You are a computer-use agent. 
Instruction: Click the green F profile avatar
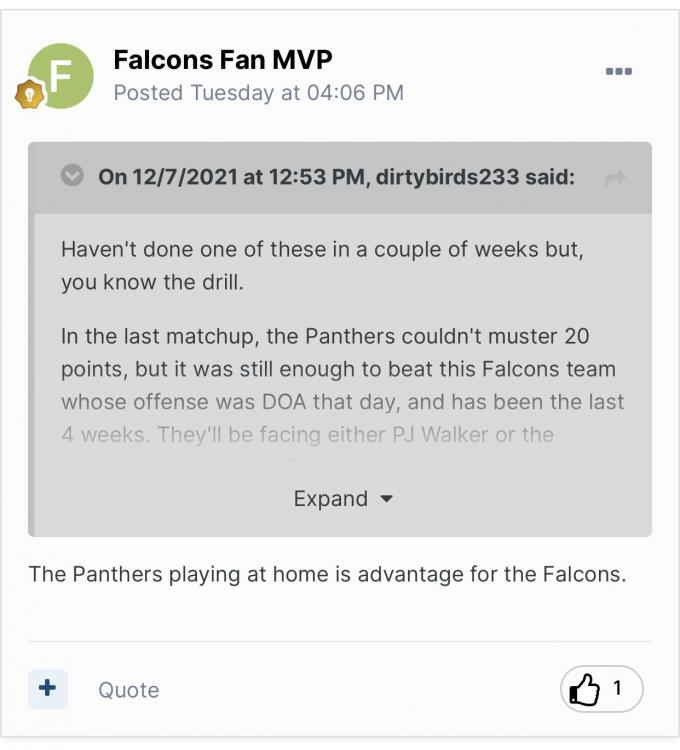[62, 76]
